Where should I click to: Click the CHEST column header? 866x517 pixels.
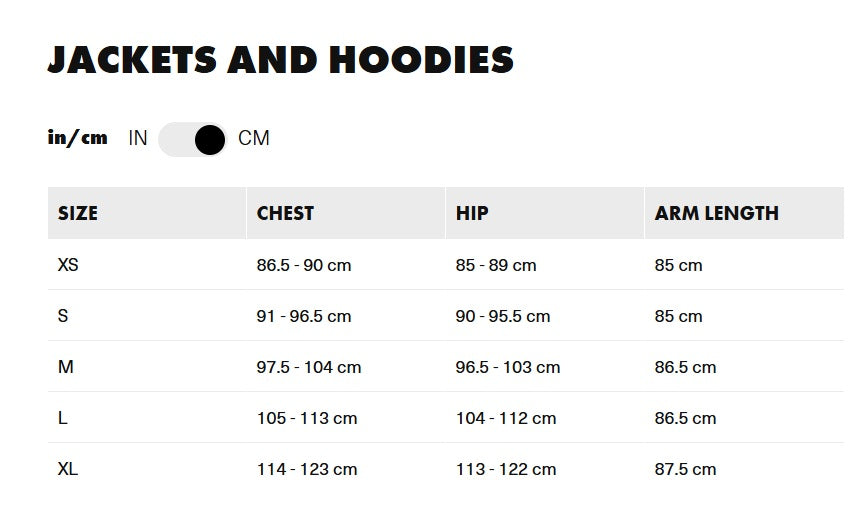coord(285,213)
